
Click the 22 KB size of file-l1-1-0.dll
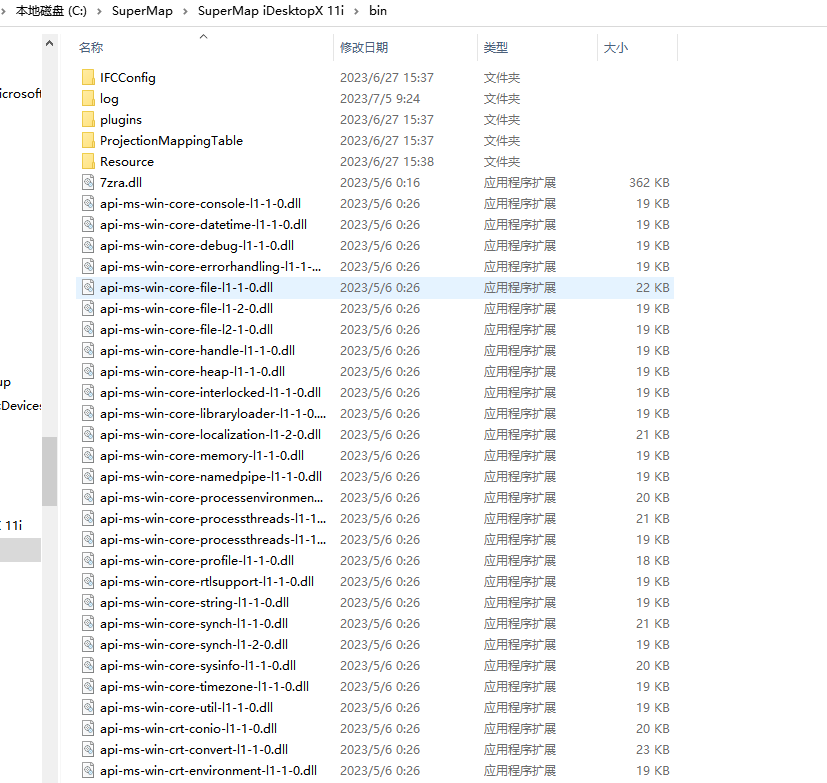tap(653, 287)
